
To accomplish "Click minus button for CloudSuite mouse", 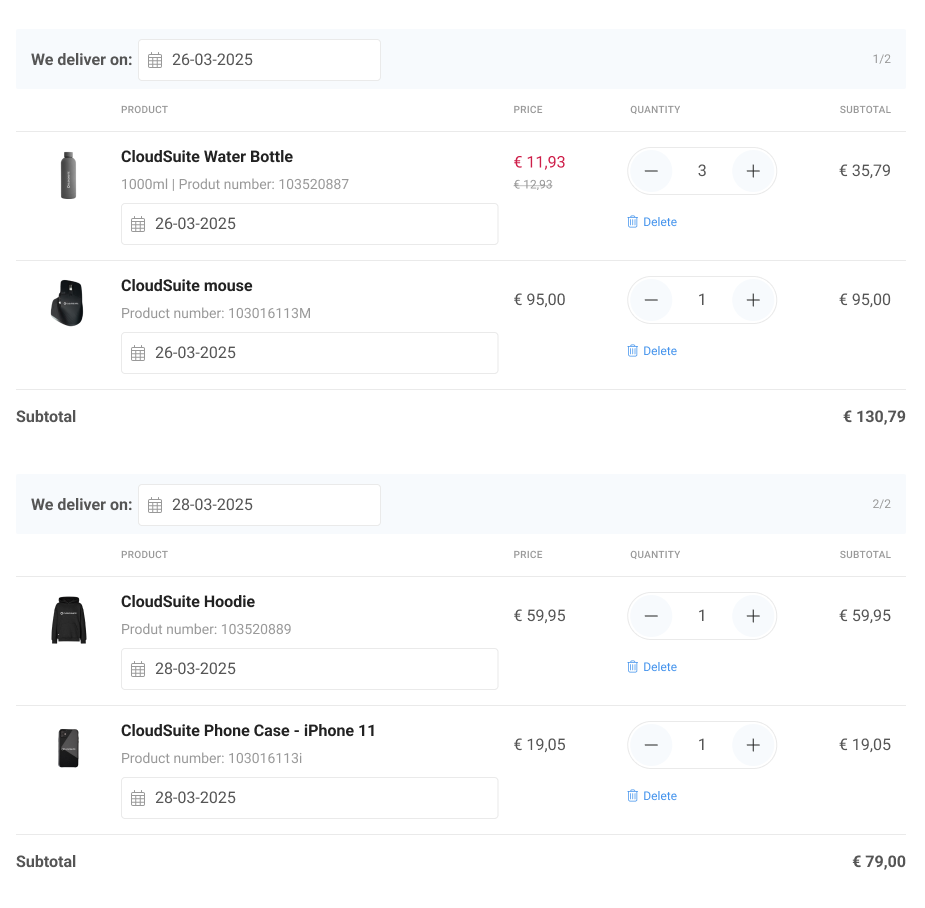I will point(651,300).
